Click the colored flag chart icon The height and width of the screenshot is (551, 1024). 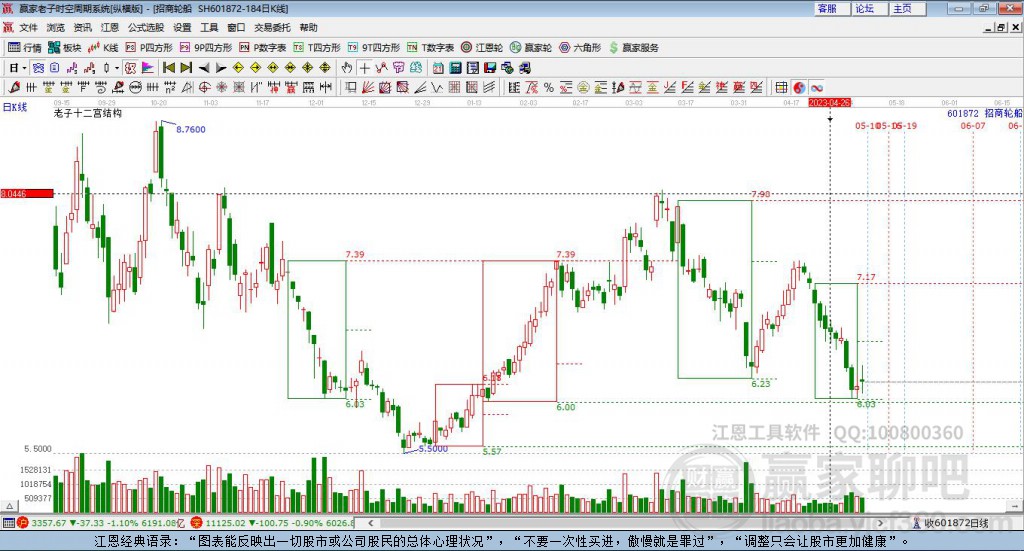[148, 68]
